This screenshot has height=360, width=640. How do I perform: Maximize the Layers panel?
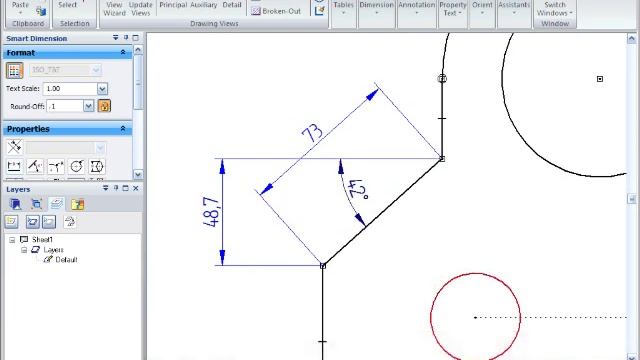click(x=126, y=188)
